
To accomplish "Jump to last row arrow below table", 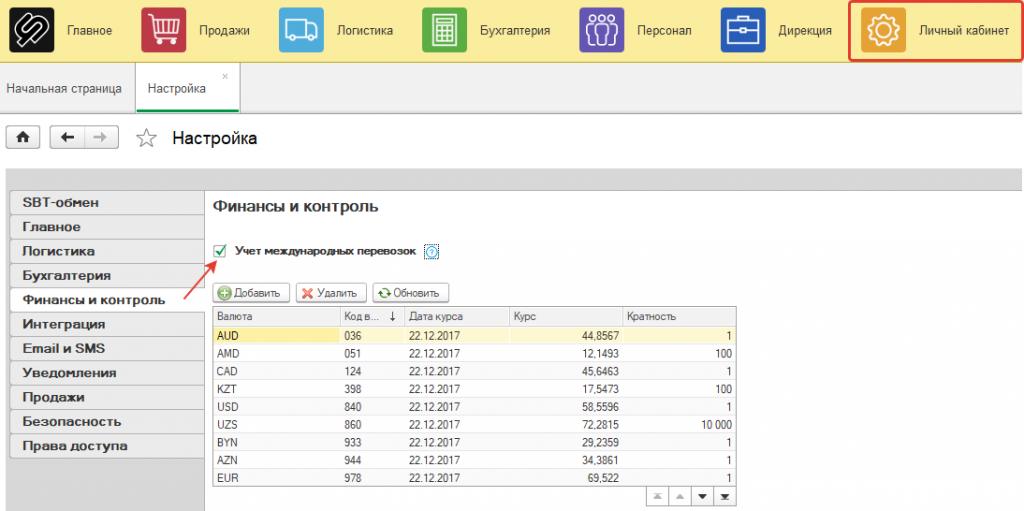I will pos(724,496).
